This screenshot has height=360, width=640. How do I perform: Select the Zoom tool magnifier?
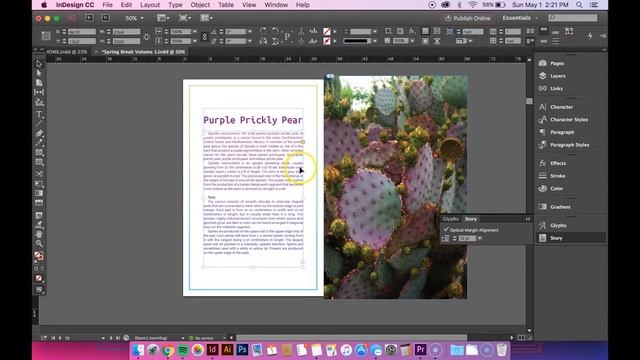39,244
